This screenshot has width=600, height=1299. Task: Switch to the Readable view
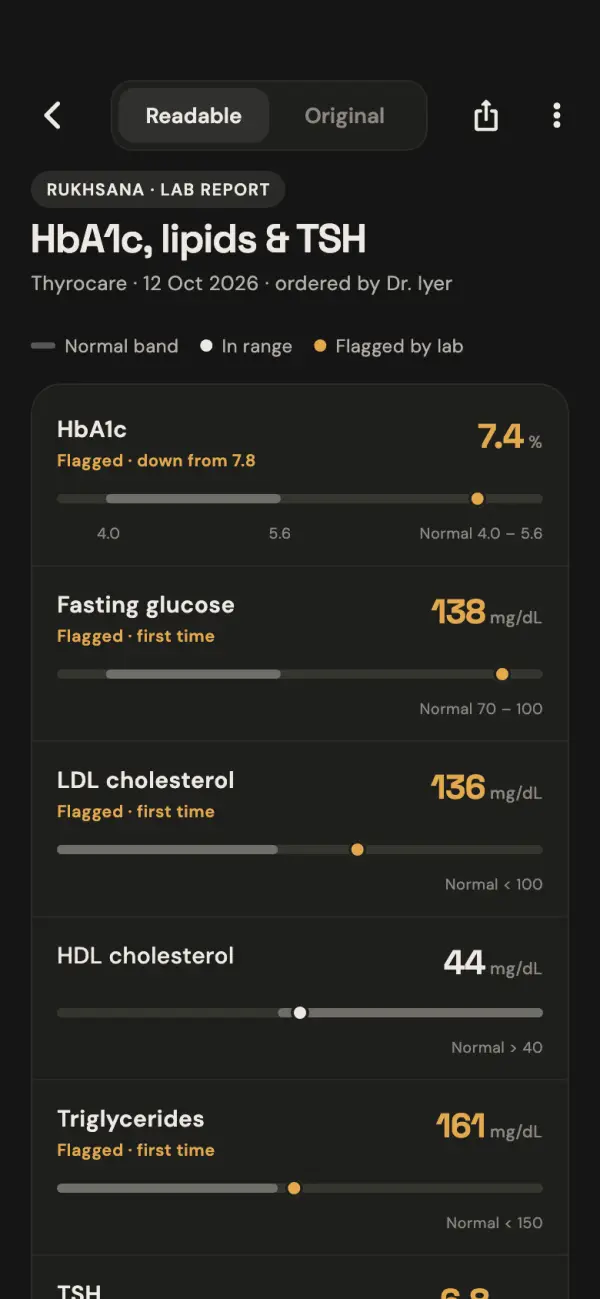194,116
